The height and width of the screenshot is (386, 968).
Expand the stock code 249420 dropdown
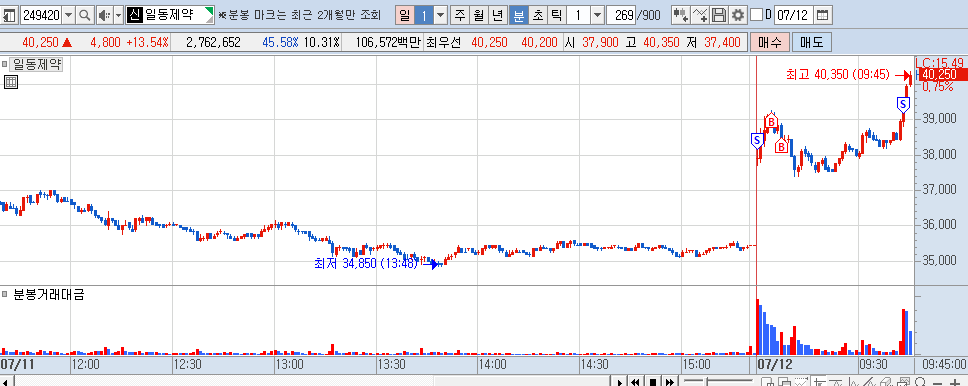click(x=69, y=15)
